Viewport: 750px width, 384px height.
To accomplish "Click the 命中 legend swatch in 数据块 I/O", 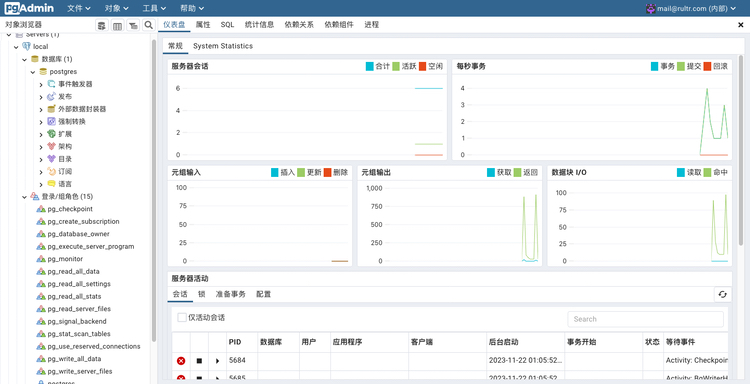I will pyautogui.click(x=707, y=173).
